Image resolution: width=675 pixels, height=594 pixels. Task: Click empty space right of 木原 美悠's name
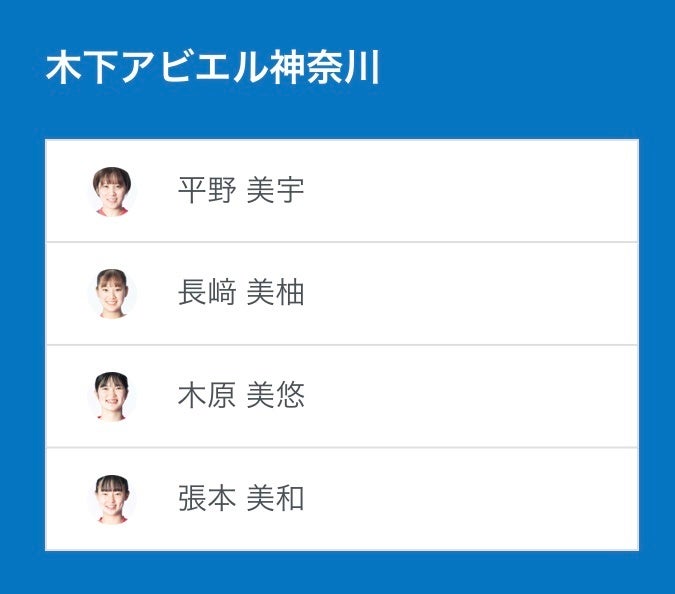point(470,397)
